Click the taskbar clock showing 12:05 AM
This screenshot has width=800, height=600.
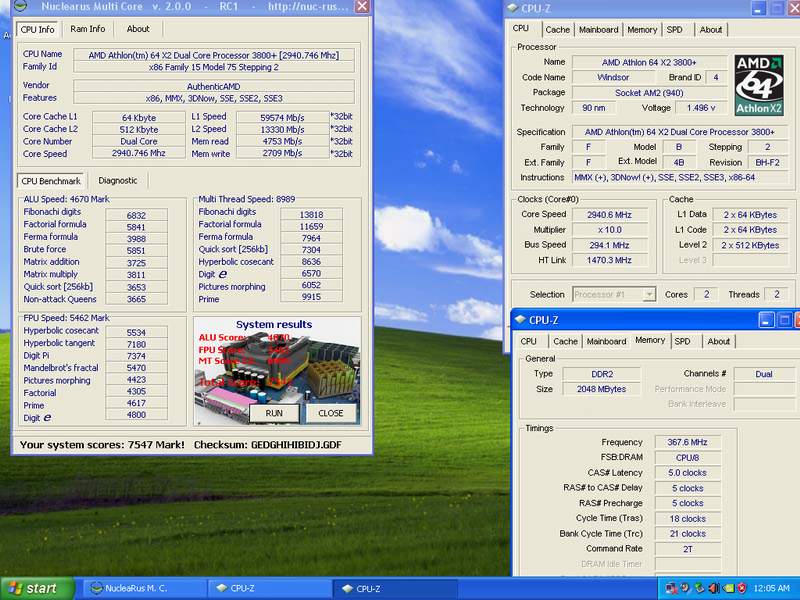coord(771,588)
